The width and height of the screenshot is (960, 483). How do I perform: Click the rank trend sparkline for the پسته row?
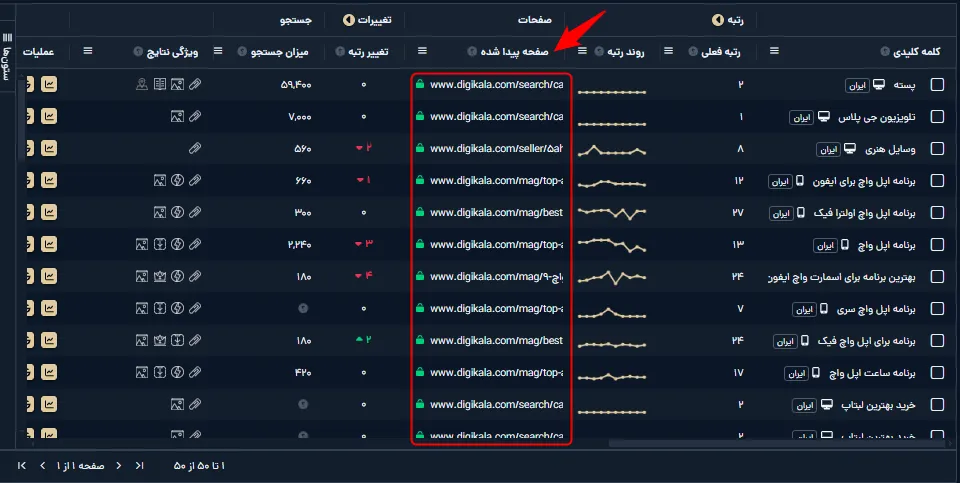click(612, 91)
